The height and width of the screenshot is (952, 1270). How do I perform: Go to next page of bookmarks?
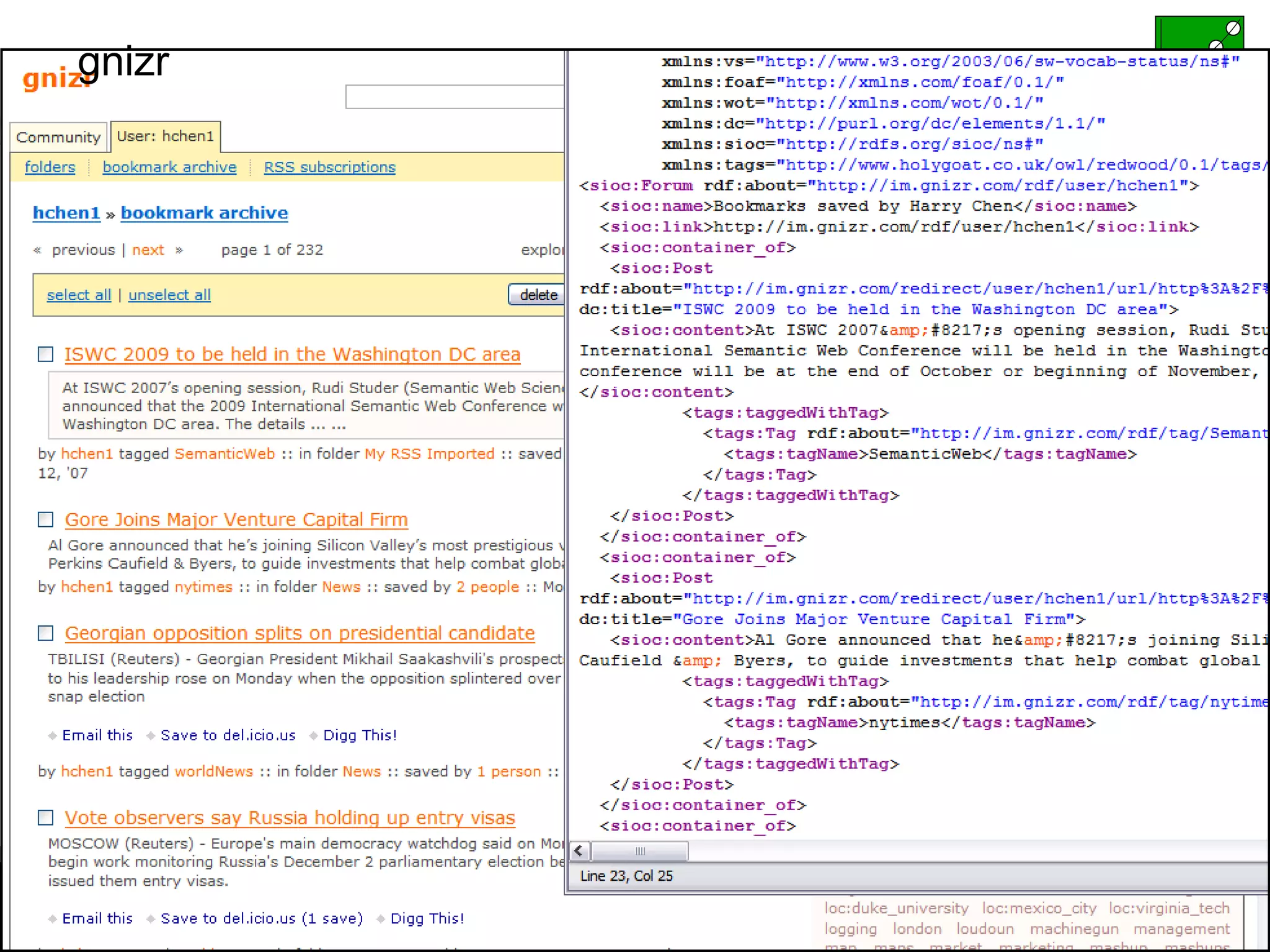pyautogui.click(x=148, y=250)
